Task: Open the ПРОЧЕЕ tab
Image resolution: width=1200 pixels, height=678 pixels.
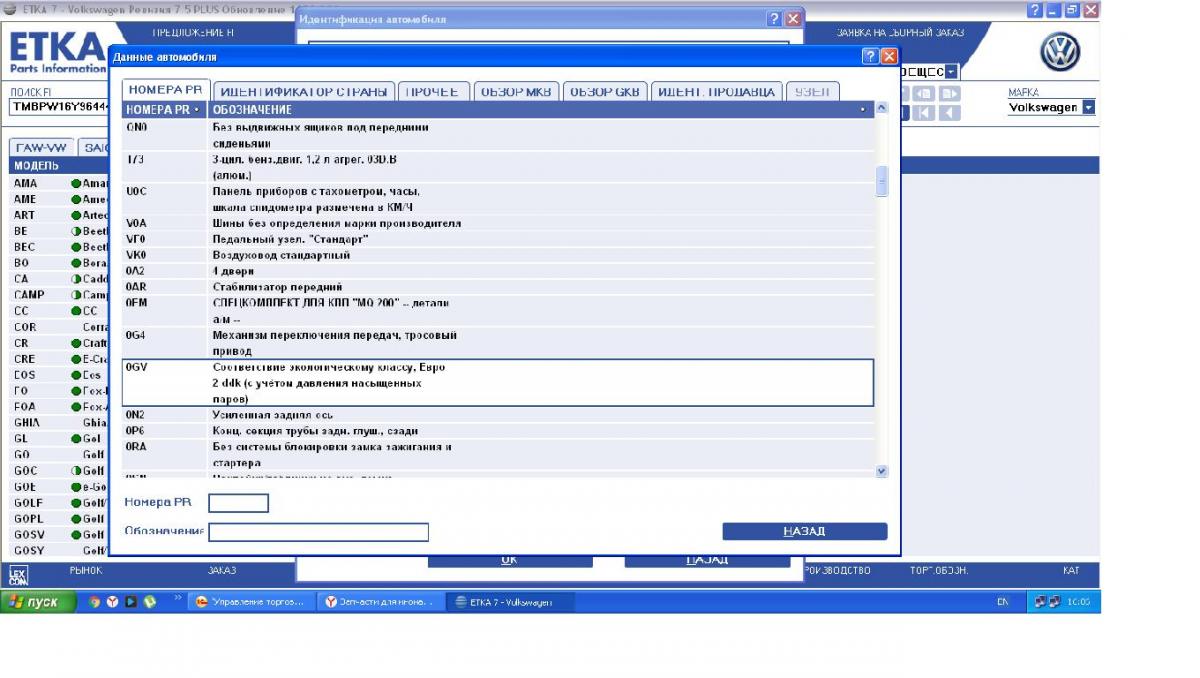Action: click(433, 91)
